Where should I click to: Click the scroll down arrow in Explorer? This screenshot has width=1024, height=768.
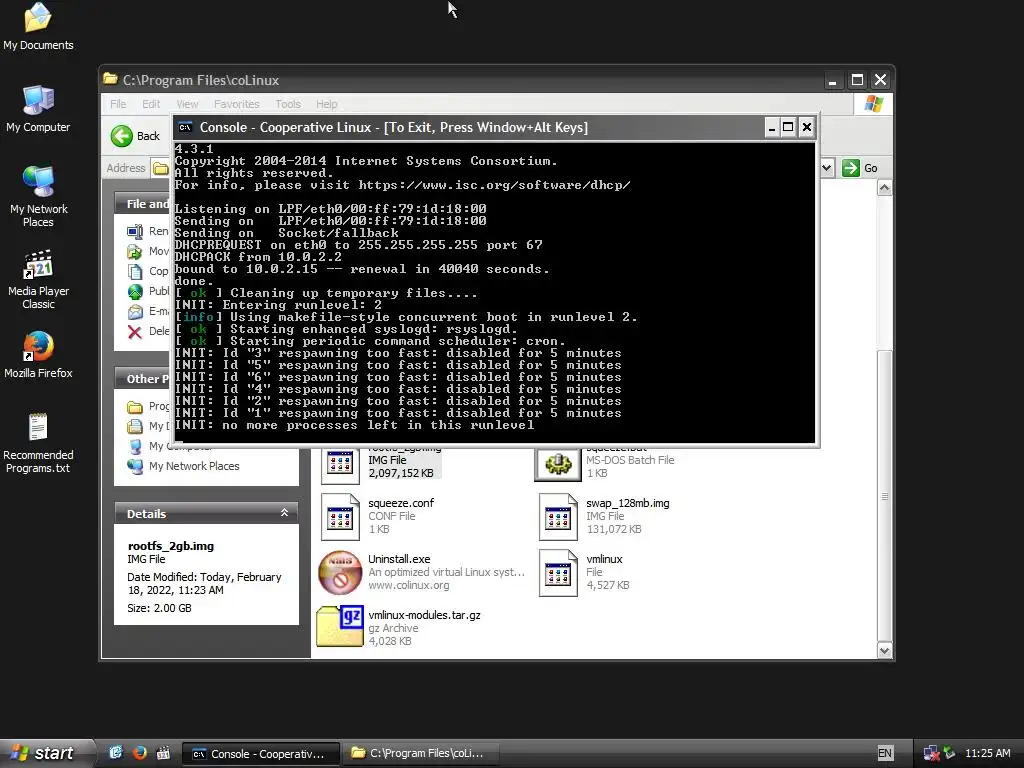884,650
